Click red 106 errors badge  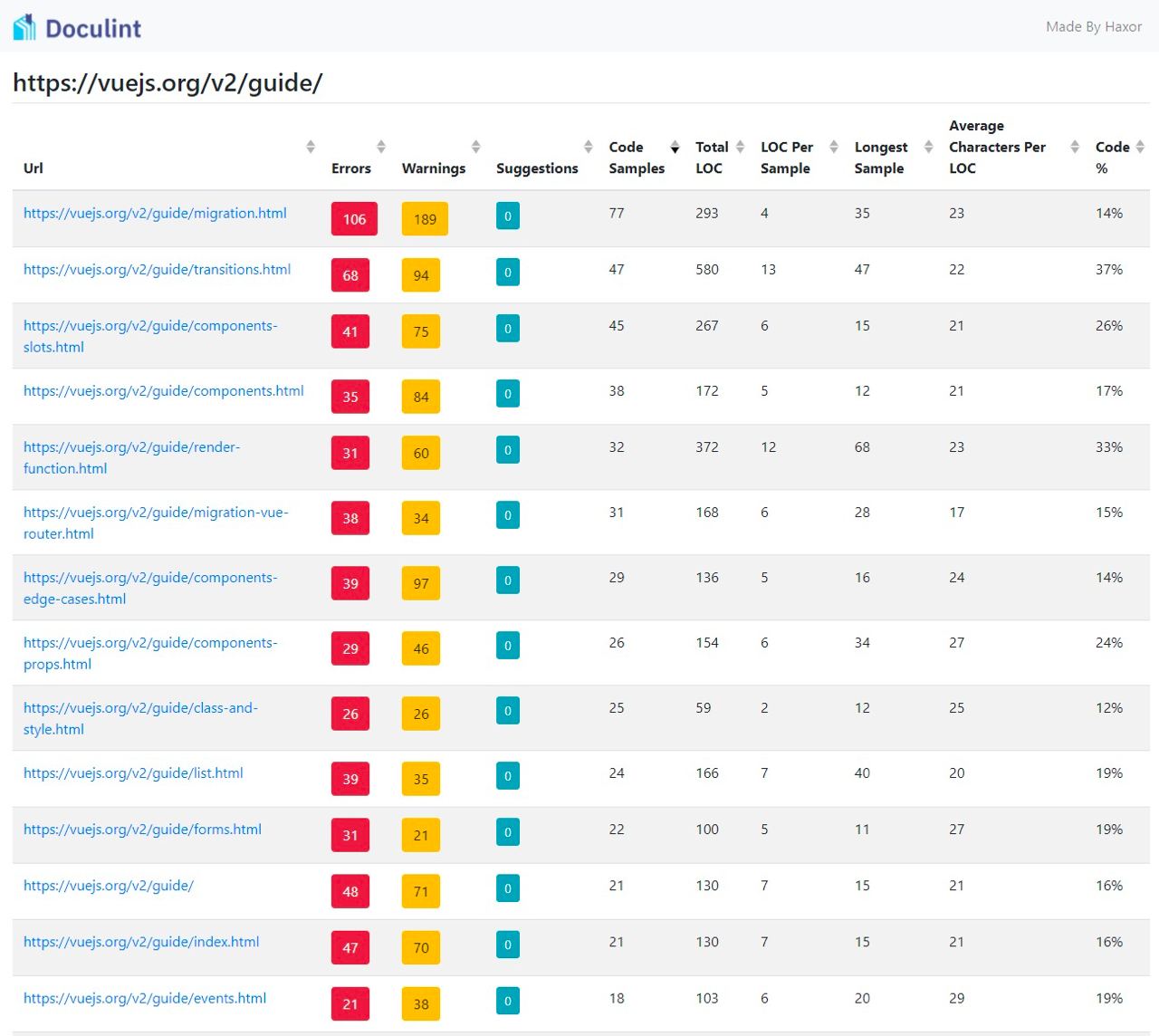pyautogui.click(x=354, y=219)
